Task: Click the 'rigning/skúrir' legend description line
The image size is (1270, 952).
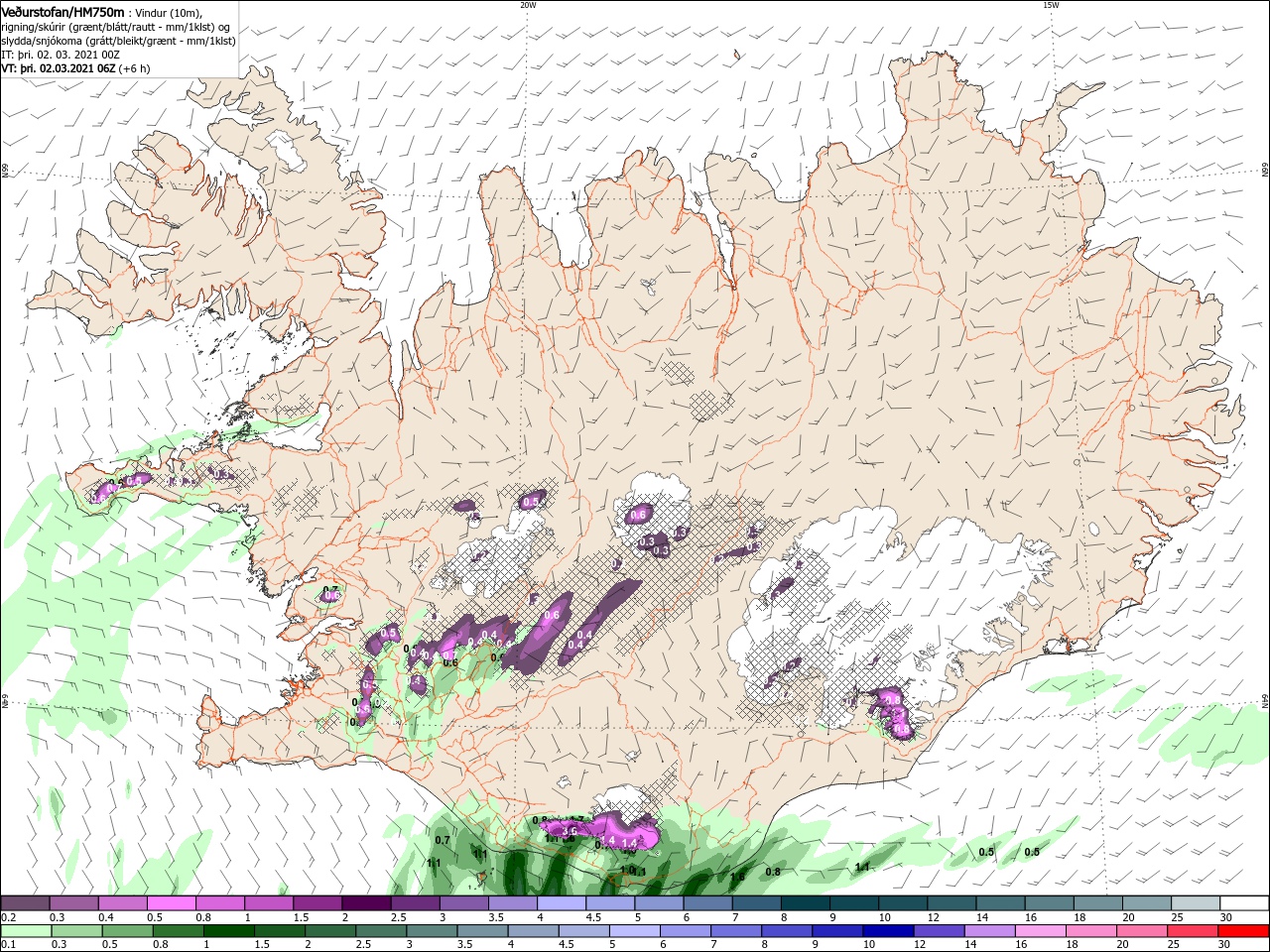Action: tap(115, 26)
